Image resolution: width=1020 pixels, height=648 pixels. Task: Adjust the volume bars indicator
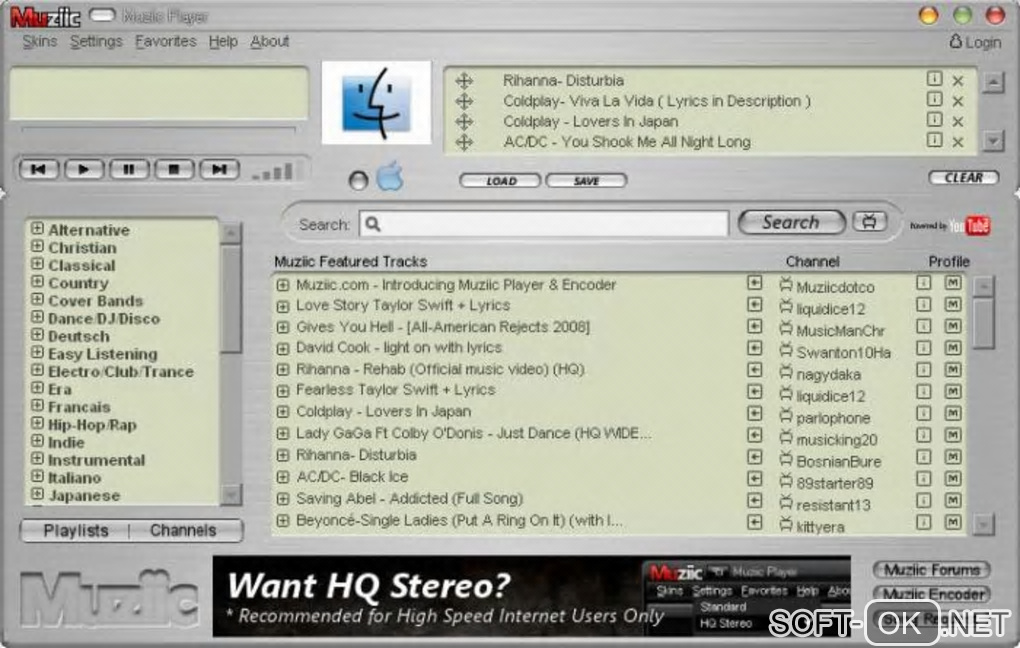coord(272,172)
